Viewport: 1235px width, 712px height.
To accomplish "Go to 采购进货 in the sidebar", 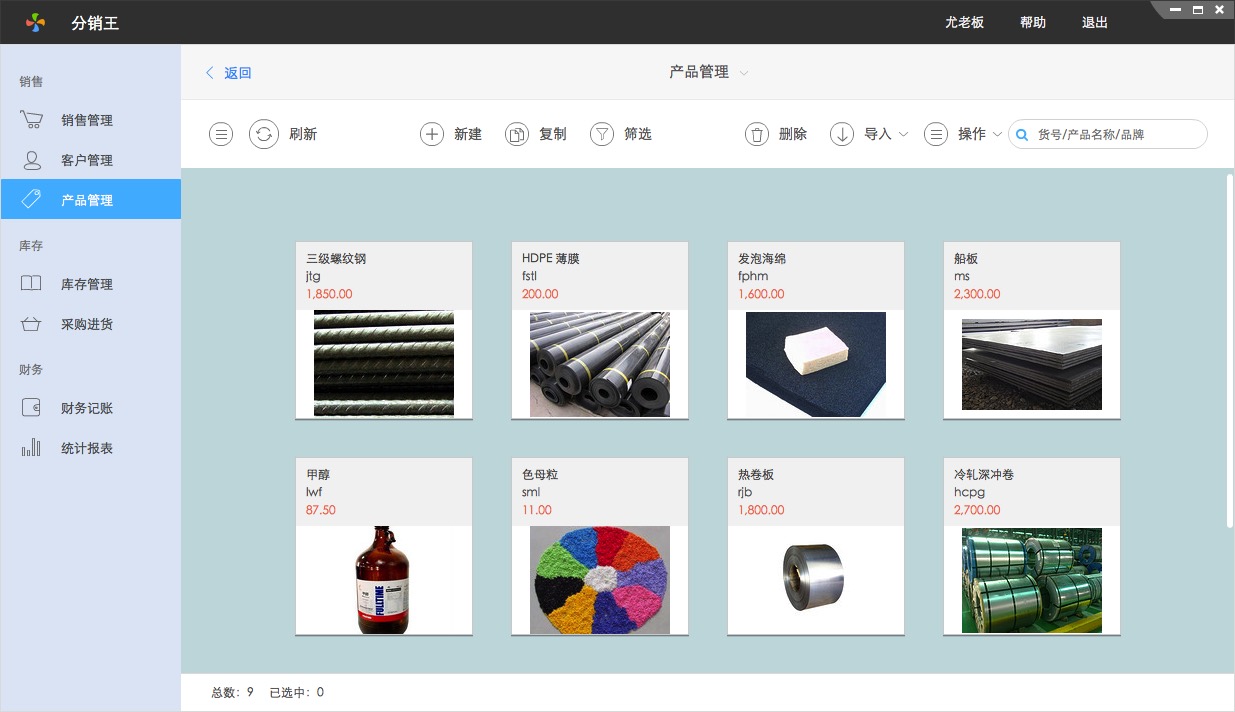I will point(87,324).
